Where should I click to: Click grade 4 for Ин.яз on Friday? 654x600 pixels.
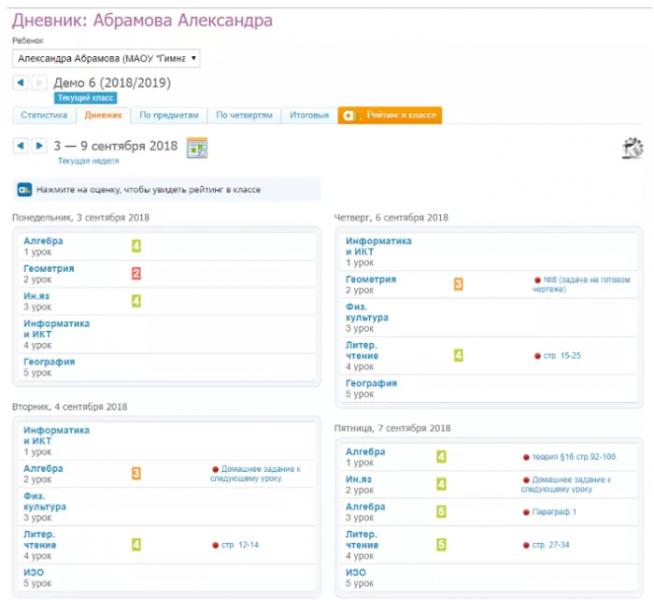[441, 484]
